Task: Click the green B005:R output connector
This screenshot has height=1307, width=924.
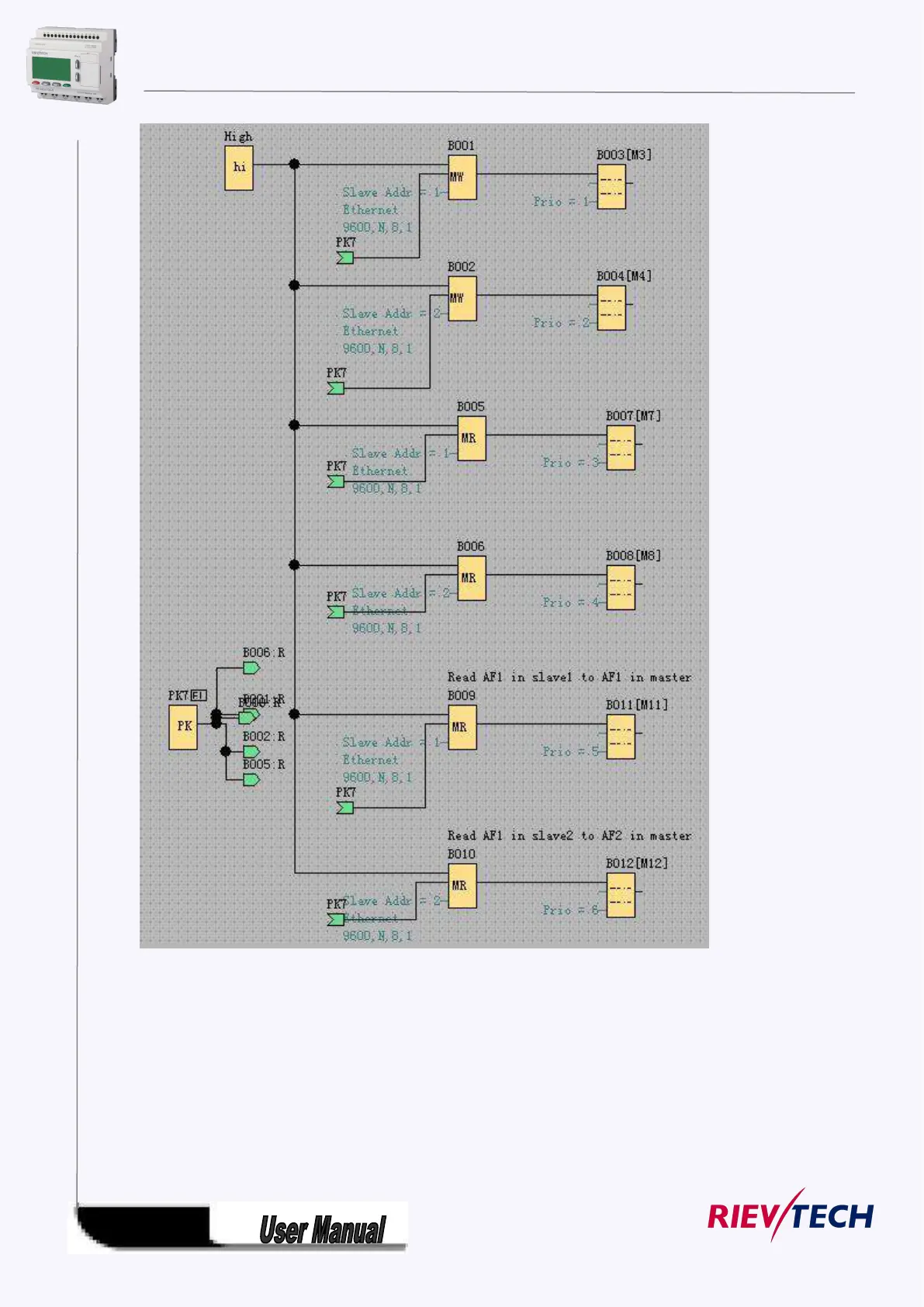Action: pyautogui.click(x=251, y=779)
